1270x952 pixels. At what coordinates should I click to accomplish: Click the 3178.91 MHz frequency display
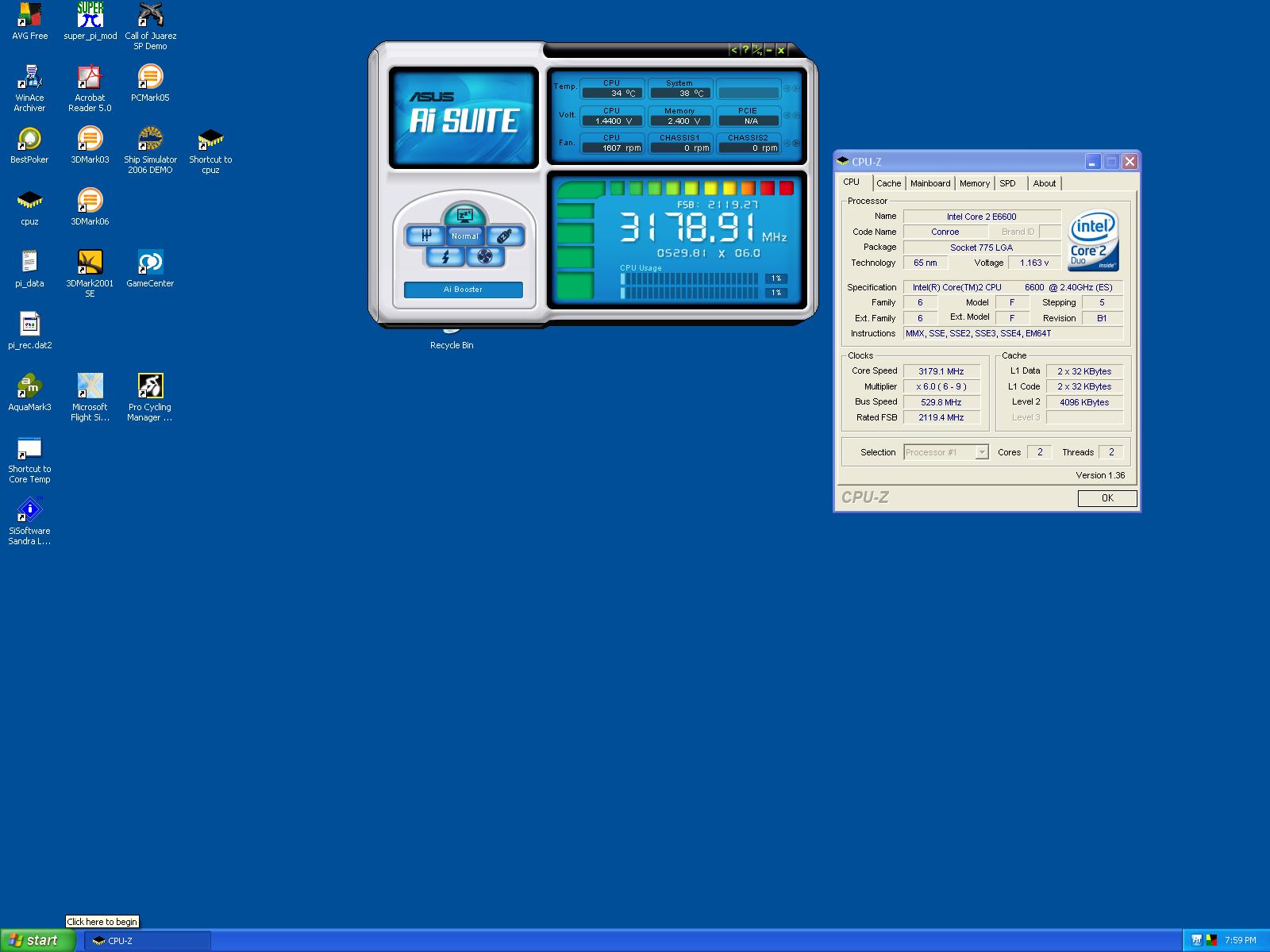pyautogui.click(x=703, y=228)
